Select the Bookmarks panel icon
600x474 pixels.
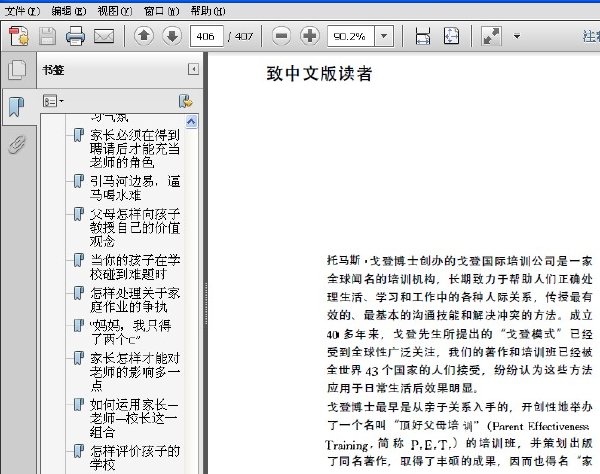pyautogui.click(x=16, y=107)
